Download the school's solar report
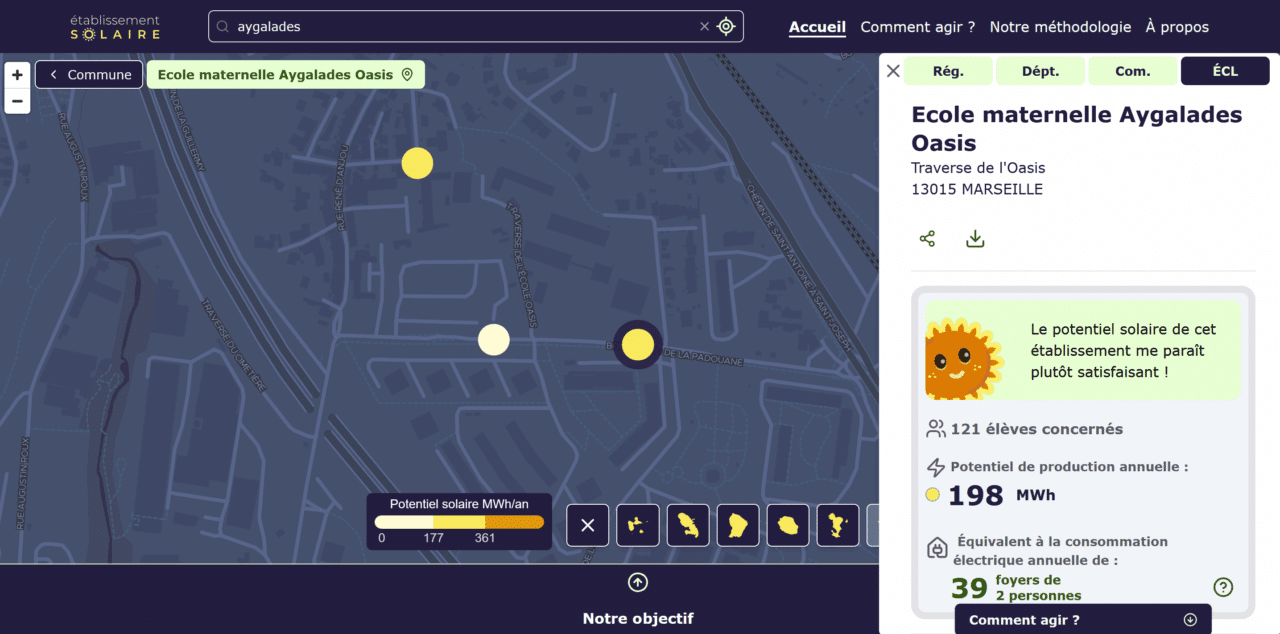This screenshot has width=1280, height=634. pyautogui.click(x=975, y=239)
